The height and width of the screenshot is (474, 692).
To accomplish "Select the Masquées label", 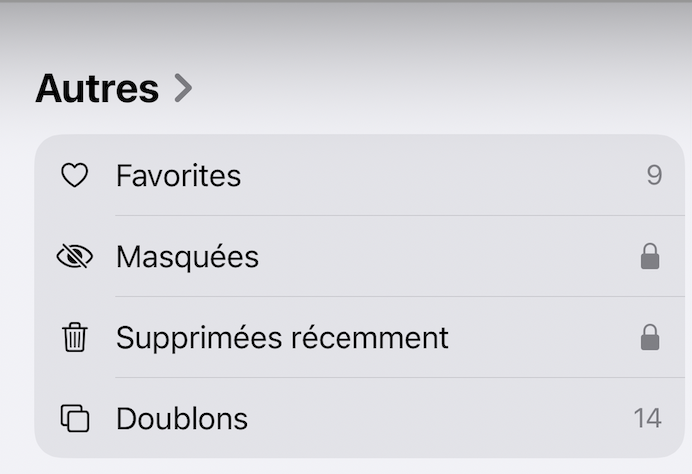I will click(x=187, y=257).
